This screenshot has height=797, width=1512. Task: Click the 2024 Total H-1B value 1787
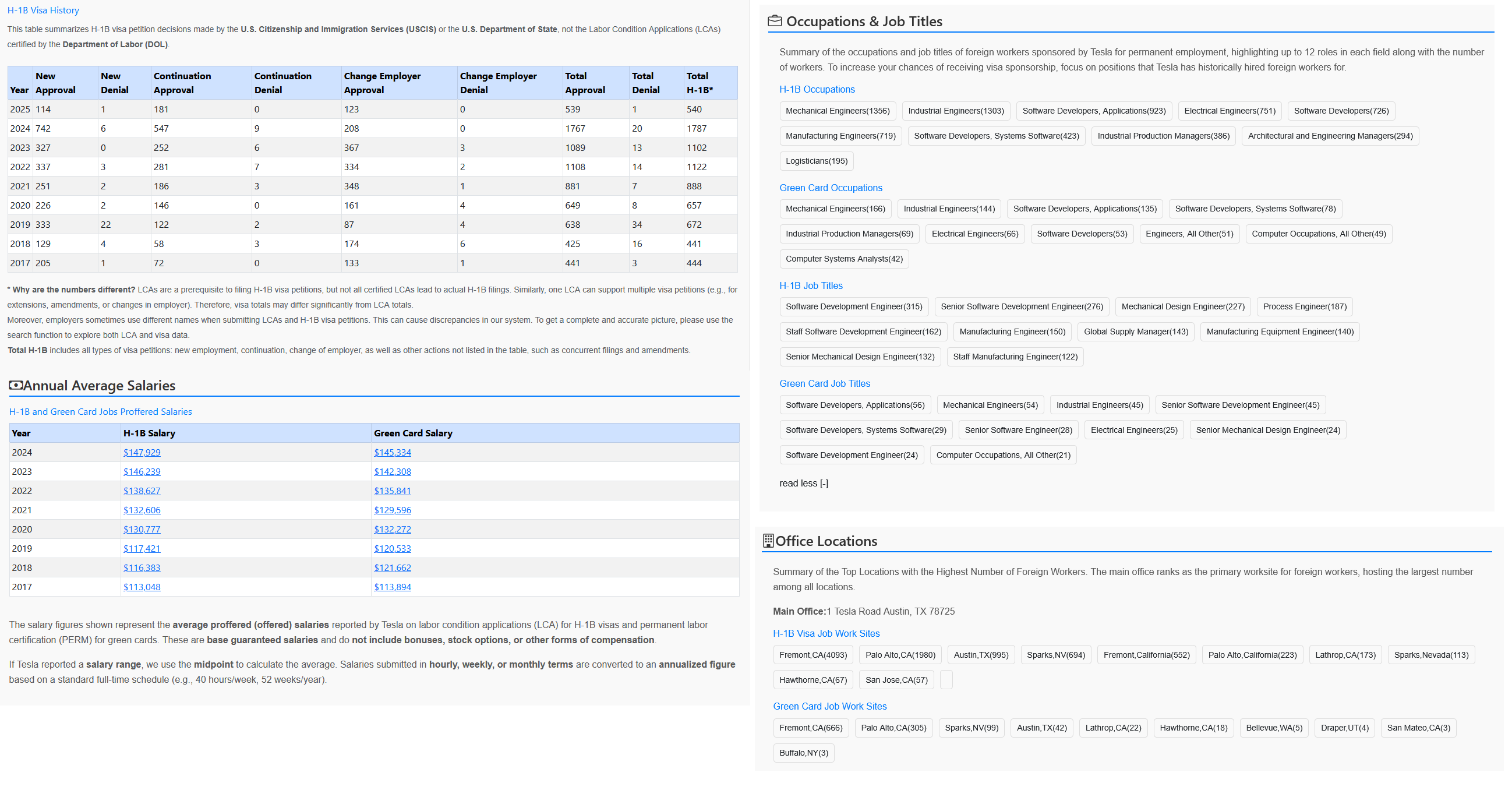pos(697,129)
